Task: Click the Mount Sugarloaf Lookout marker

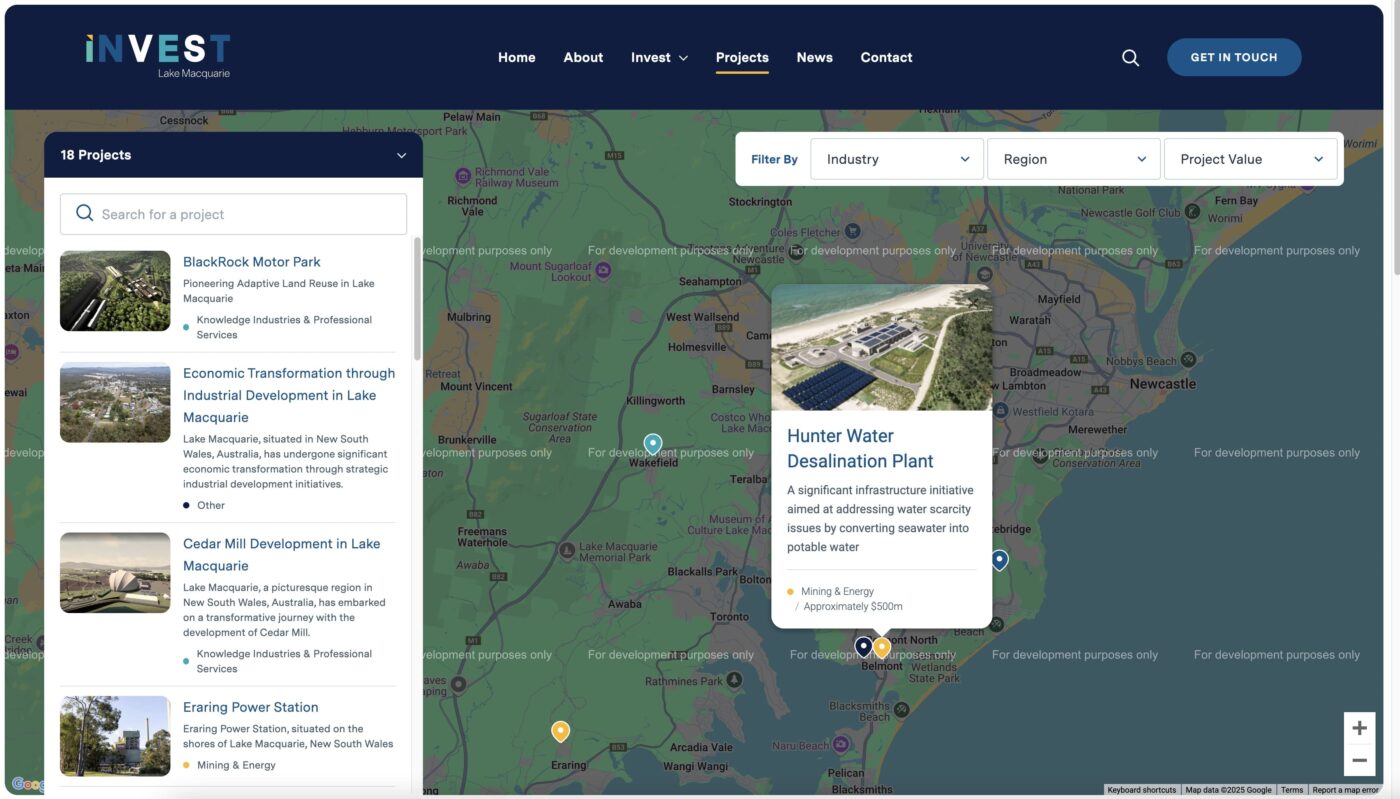Action: tap(603, 270)
